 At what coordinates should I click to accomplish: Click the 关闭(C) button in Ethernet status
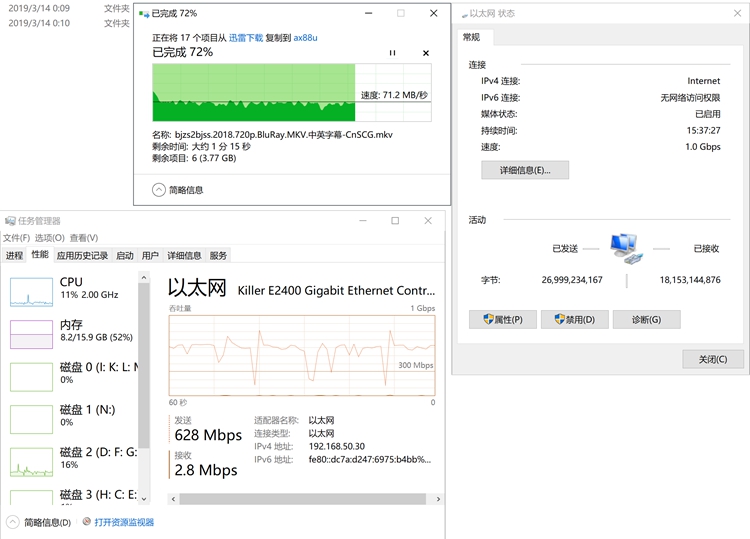click(x=713, y=359)
